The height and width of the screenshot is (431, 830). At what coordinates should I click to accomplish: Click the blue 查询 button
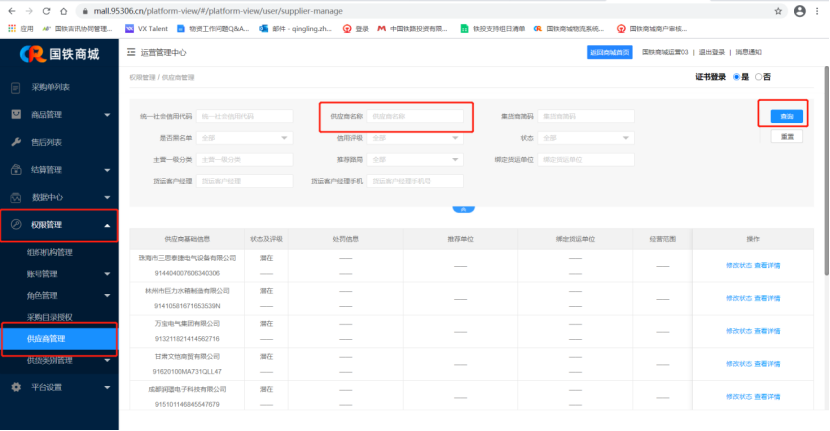pos(787,116)
